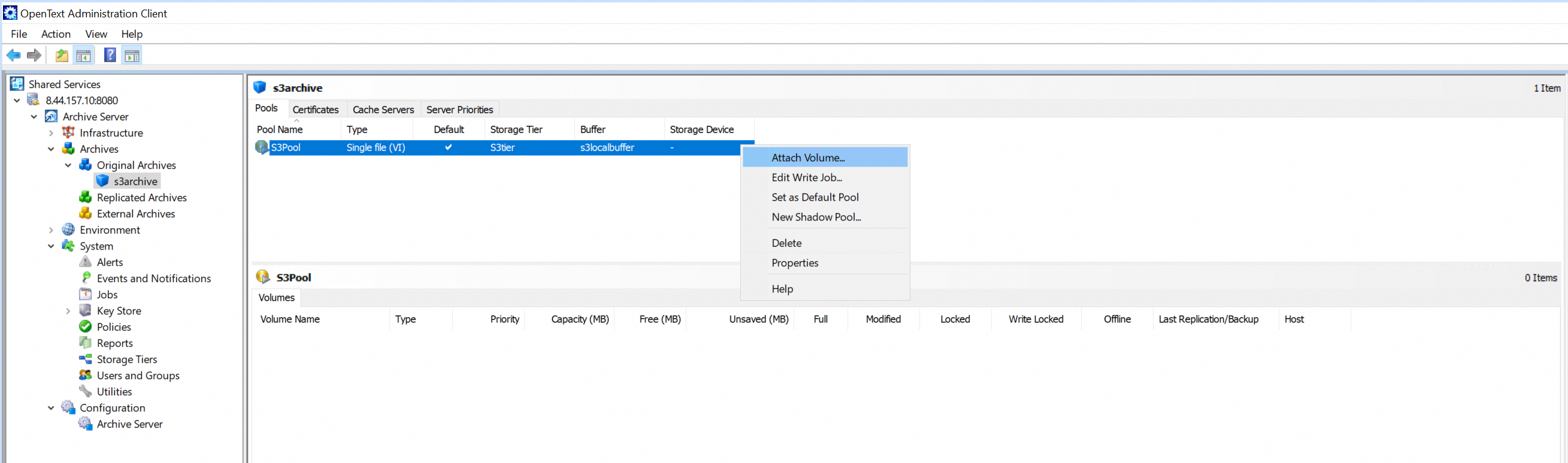The height and width of the screenshot is (463, 1568).
Task: Click the question mark Help toolbar icon
Action: pos(110,55)
